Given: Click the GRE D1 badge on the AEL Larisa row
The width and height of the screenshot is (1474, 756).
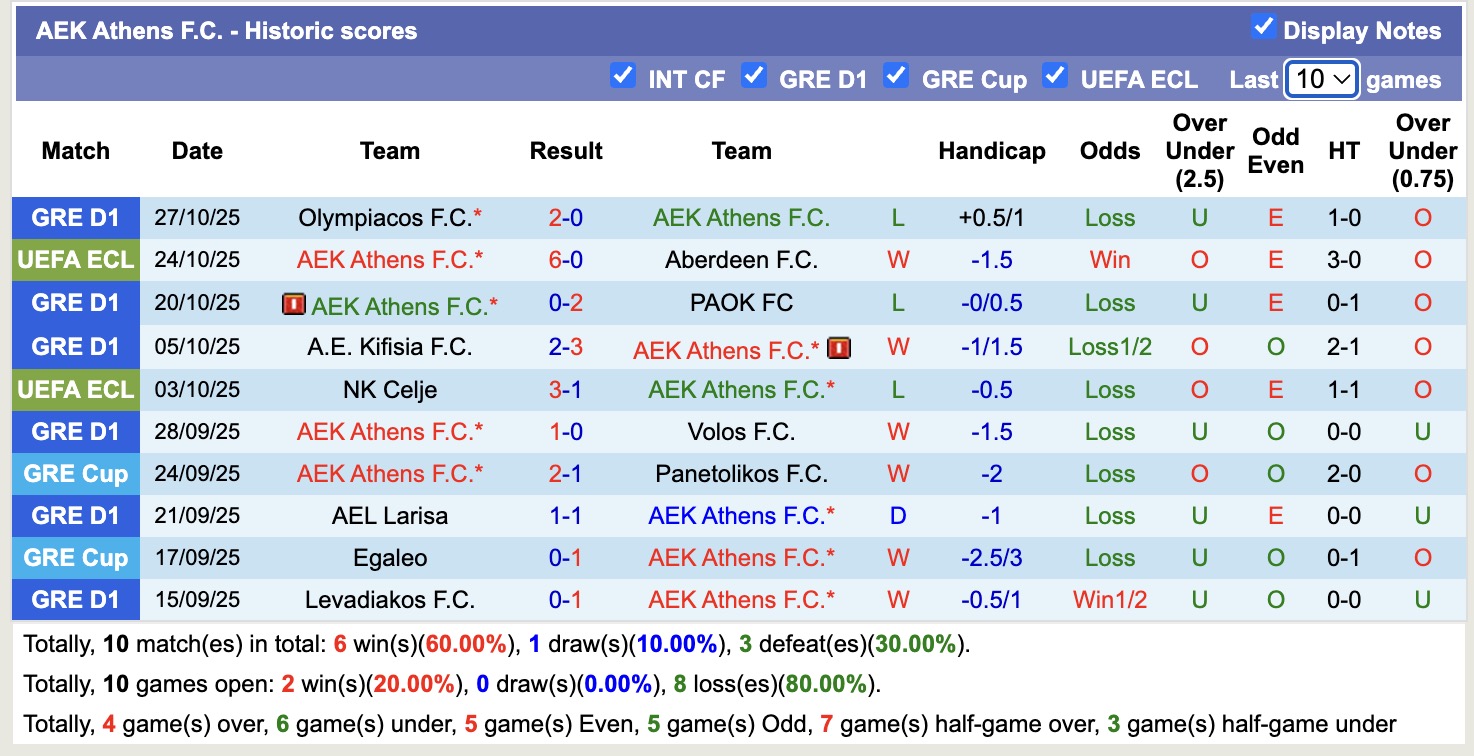Looking at the screenshot, I should pos(75,515).
